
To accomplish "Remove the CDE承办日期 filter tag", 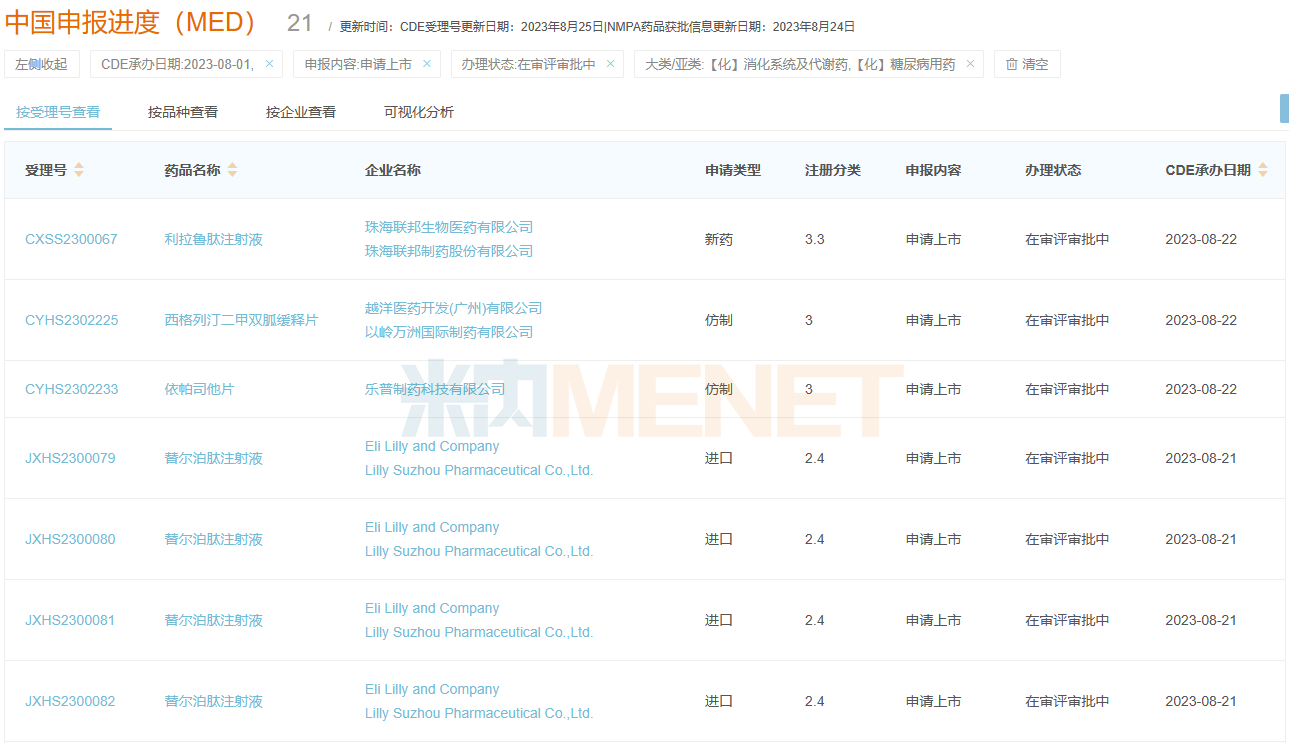I will click(269, 64).
